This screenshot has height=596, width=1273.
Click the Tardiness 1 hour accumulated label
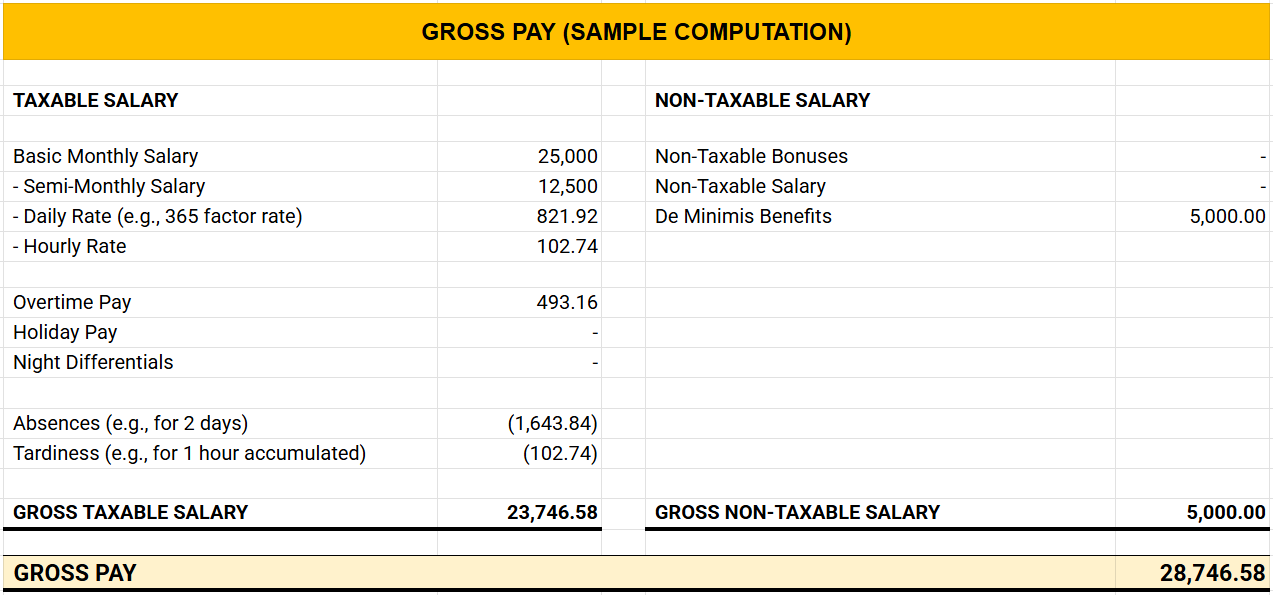189,453
